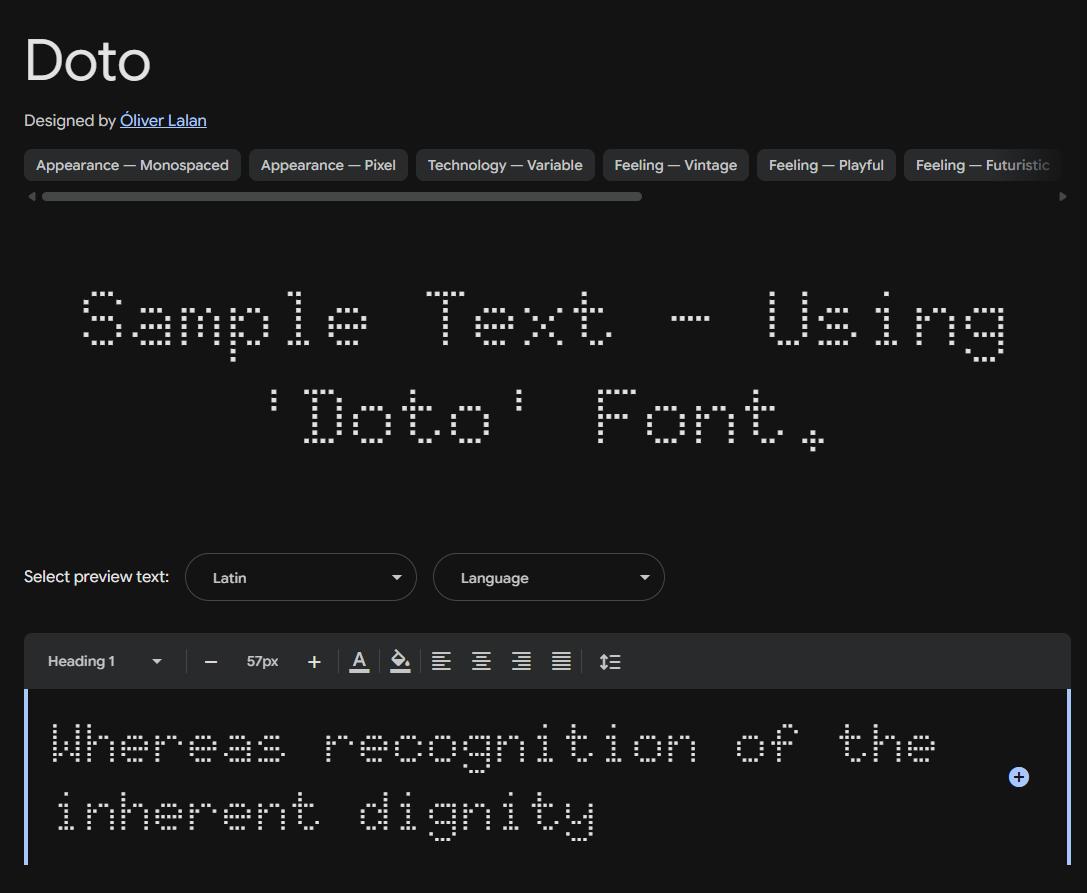Image resolution: width=1087 pixels, height=893 pixels.
Task: Center align the text
Action: point(481,661)
